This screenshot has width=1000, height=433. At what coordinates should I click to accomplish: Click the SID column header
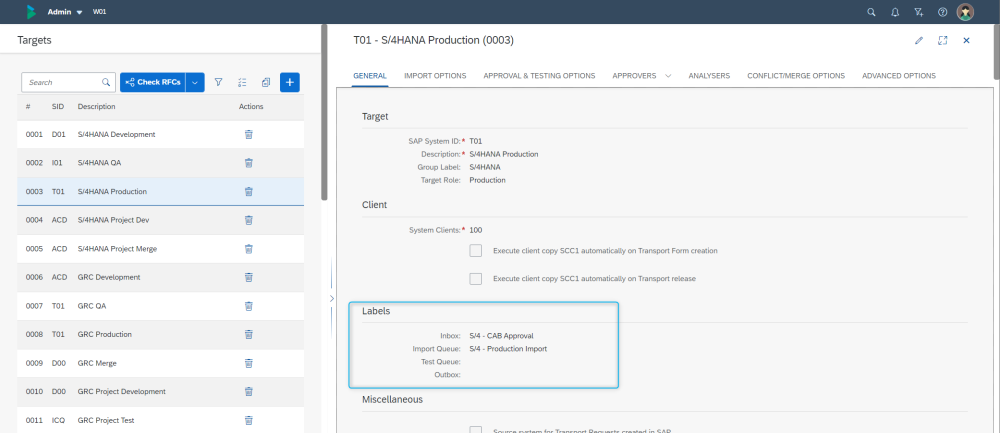pos(57,106)
